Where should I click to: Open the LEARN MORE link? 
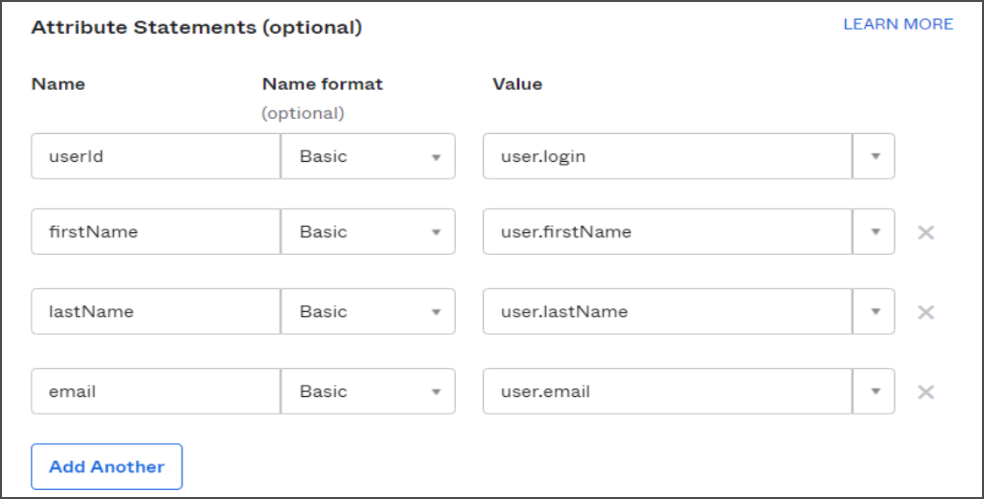(x=898, y=24)
